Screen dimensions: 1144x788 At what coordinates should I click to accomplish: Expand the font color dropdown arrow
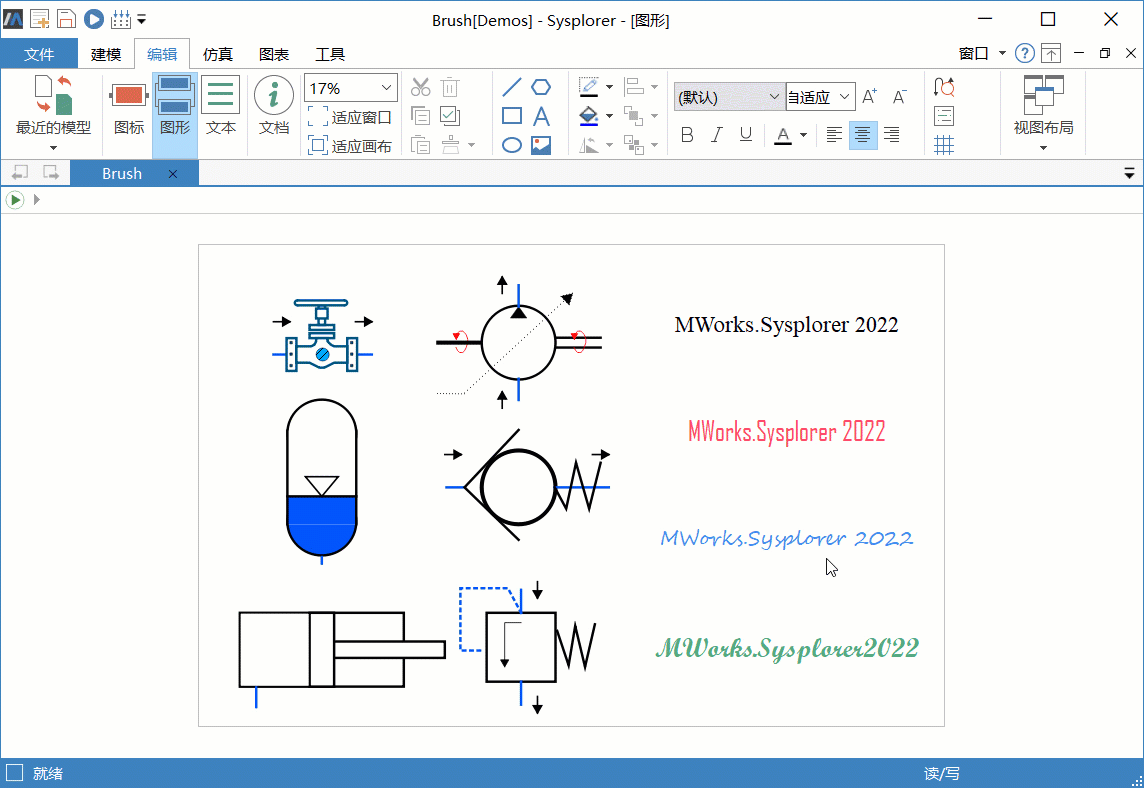tap(803, 135)
